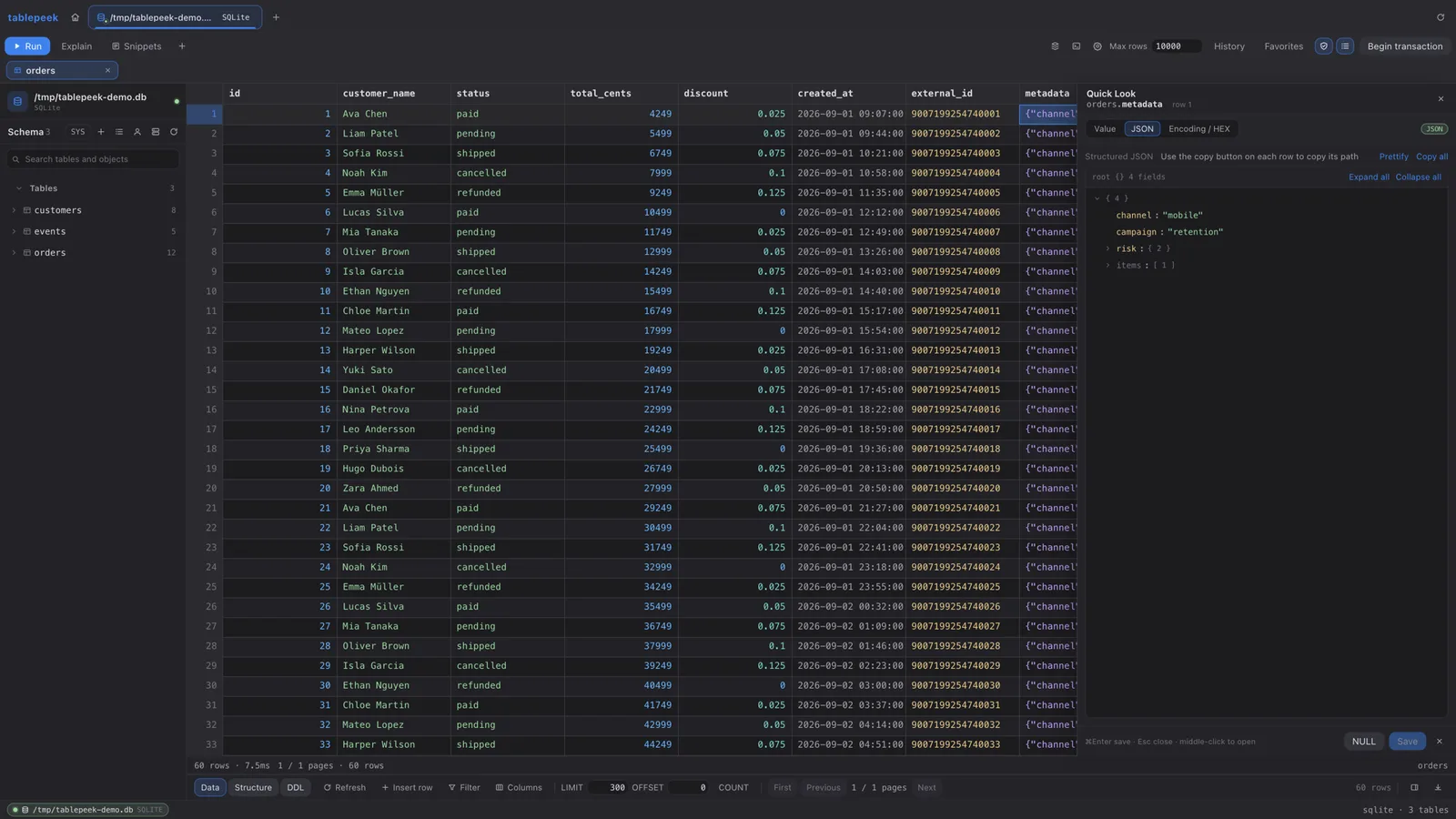Image resolution: width=1456 pixels, height=819 pixels.
Task: Expand the events table node
Action: tap(14, 232)
